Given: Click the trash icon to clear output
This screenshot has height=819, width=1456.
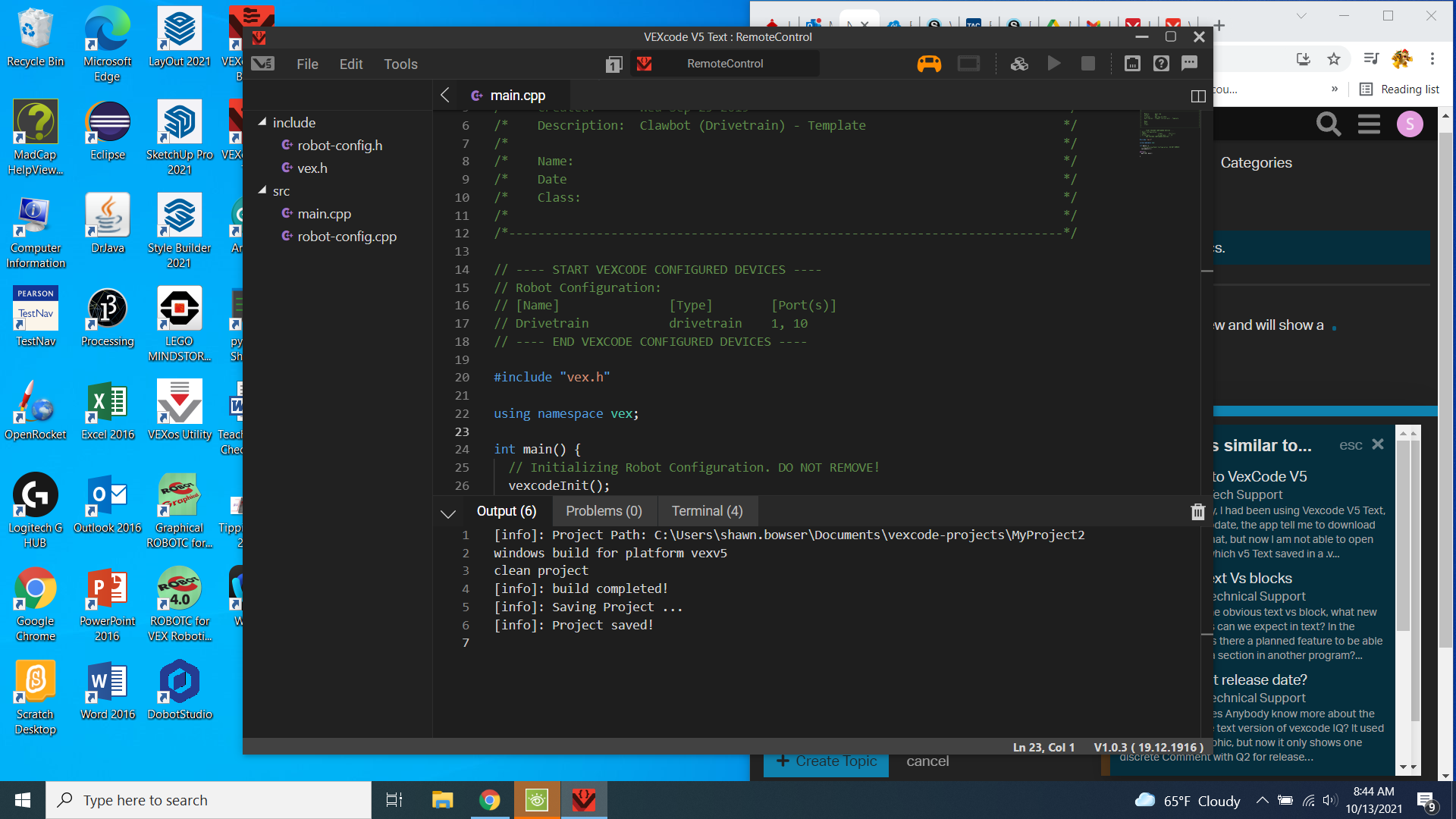Looking at the screenshot, I should coord(1197,512).
